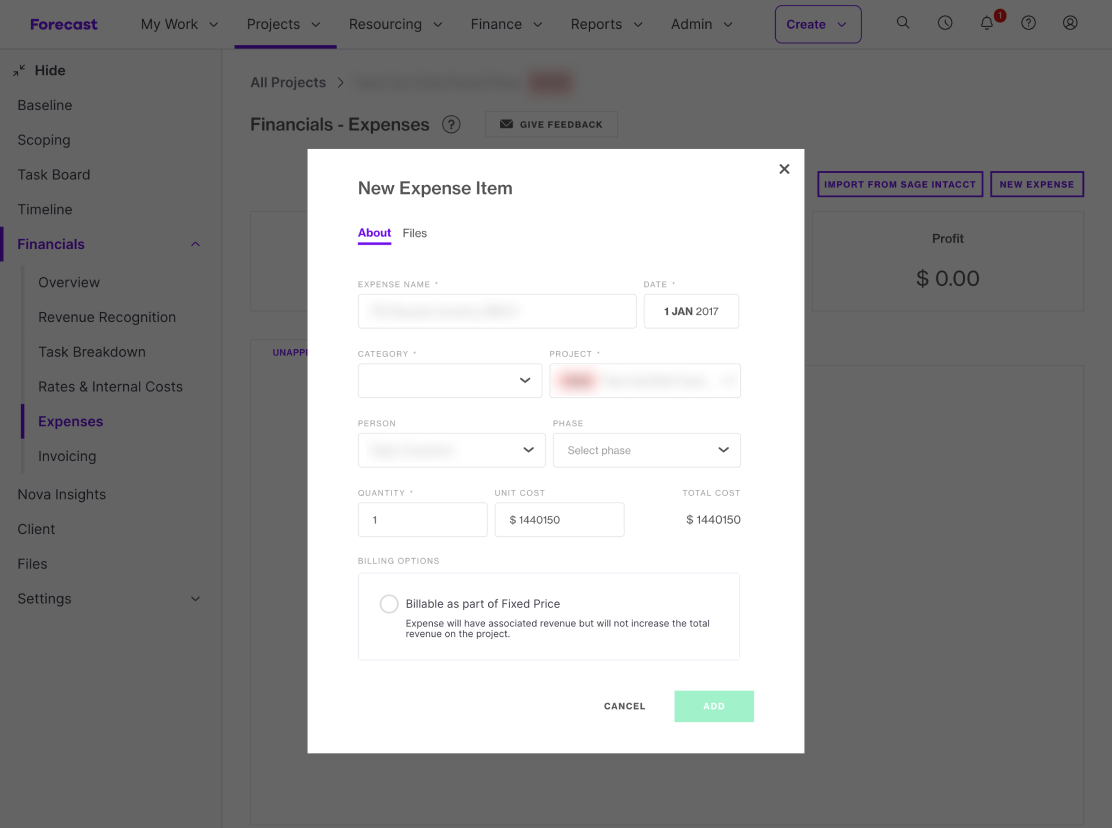Image resolution: width=1112 pixels, height=828 pixels.
Task: Open the Person dropdown
Action: click(451, 450)
